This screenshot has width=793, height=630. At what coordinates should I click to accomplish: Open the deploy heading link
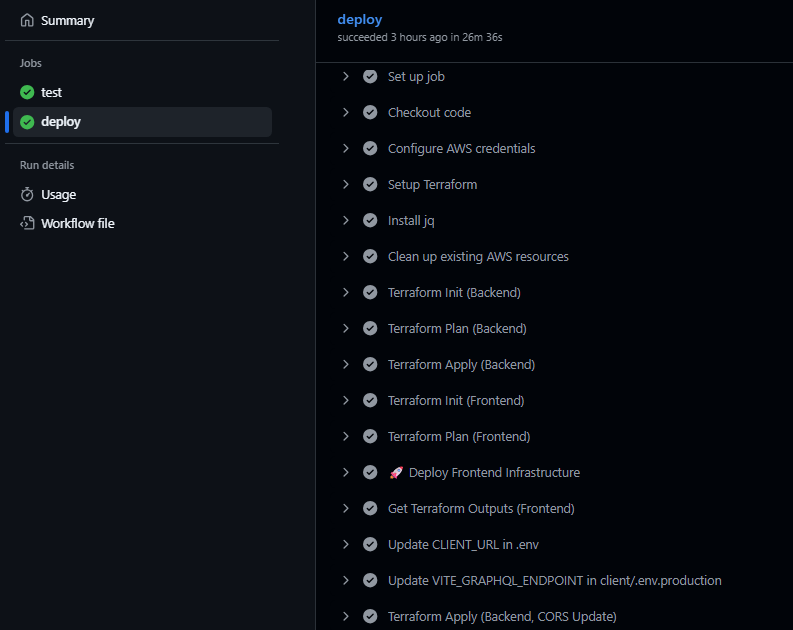pyautogui.click(x=360, y=20)
